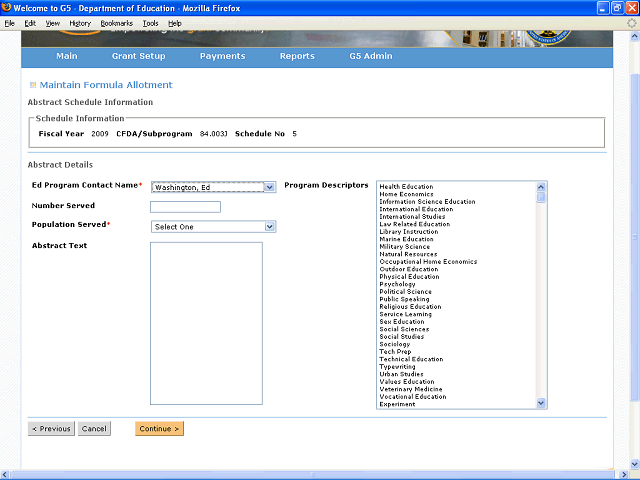
Task: Select Sociology descriptor
Action: click(395, 344)
